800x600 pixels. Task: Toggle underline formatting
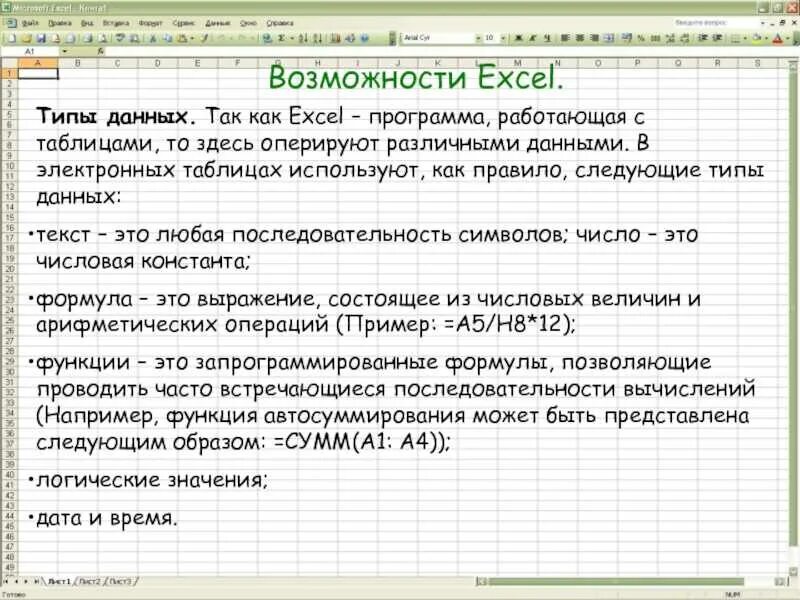click(546, 38)
